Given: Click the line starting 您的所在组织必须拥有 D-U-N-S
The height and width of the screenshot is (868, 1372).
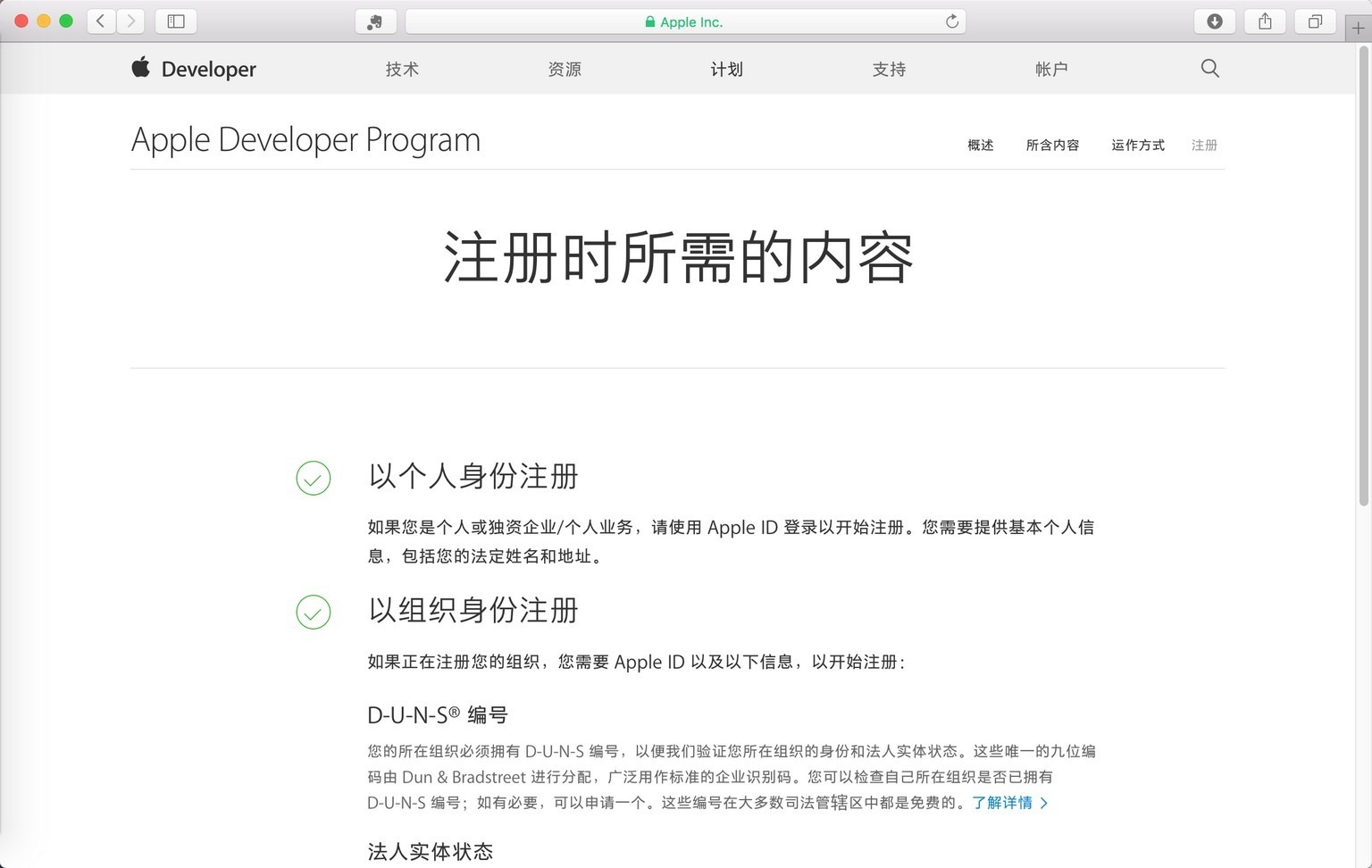Looking at the screenshot, I should coord(732,752).
